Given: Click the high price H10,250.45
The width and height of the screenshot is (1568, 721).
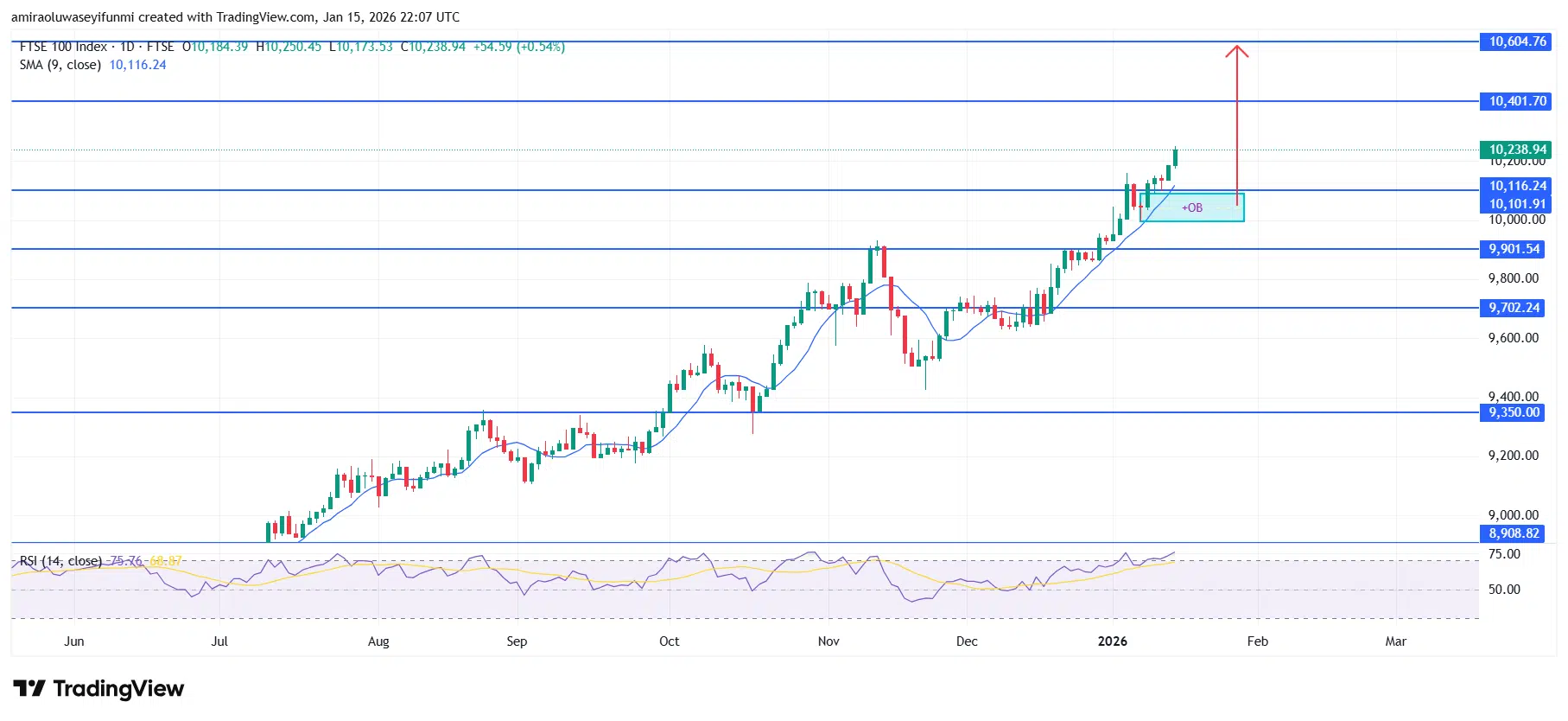Looking at the screenshot, I should tap(289, 47).
